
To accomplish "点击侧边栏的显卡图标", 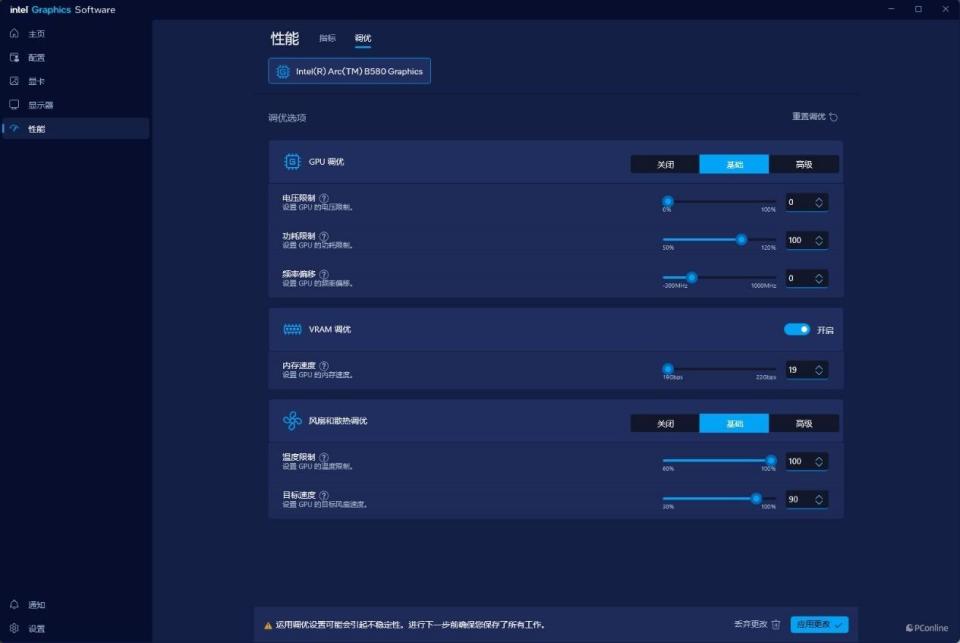I will pyautogui.click(x=14, y=80).
